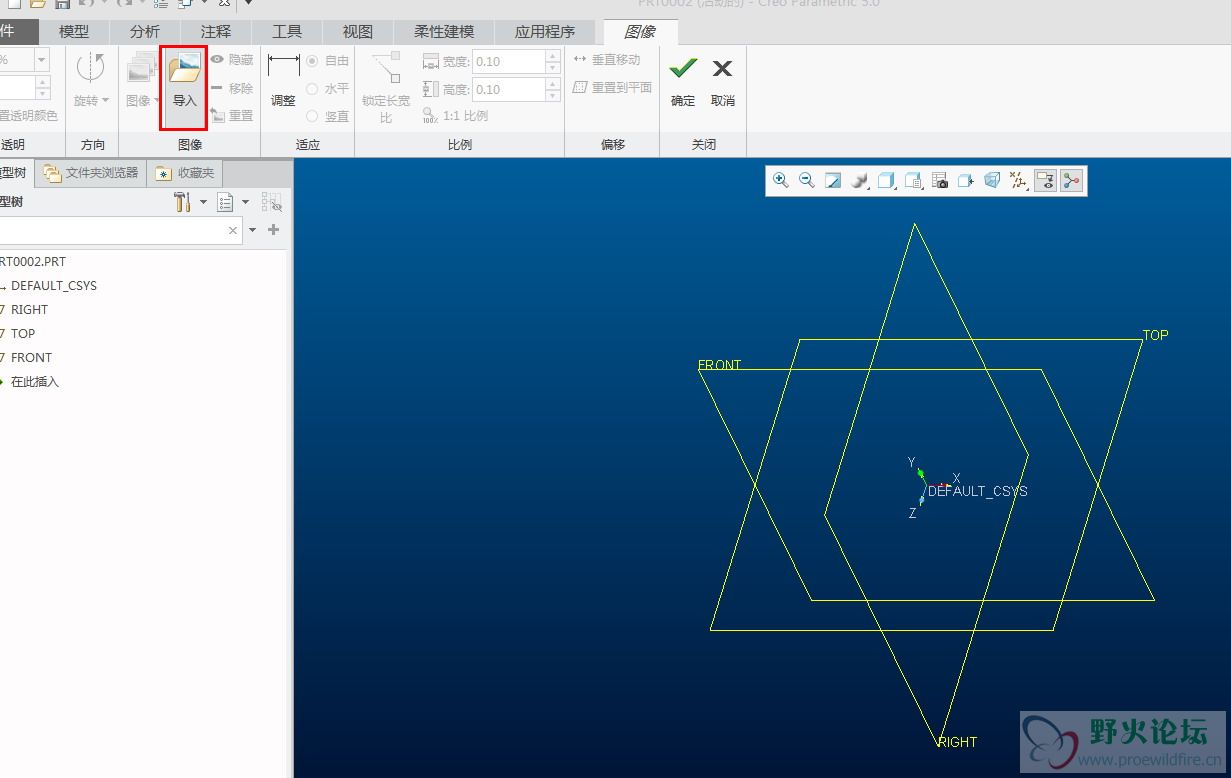Click the 宽度 width input field
Viewport: 1231px width, 778px height.
[x=508, y=62]
